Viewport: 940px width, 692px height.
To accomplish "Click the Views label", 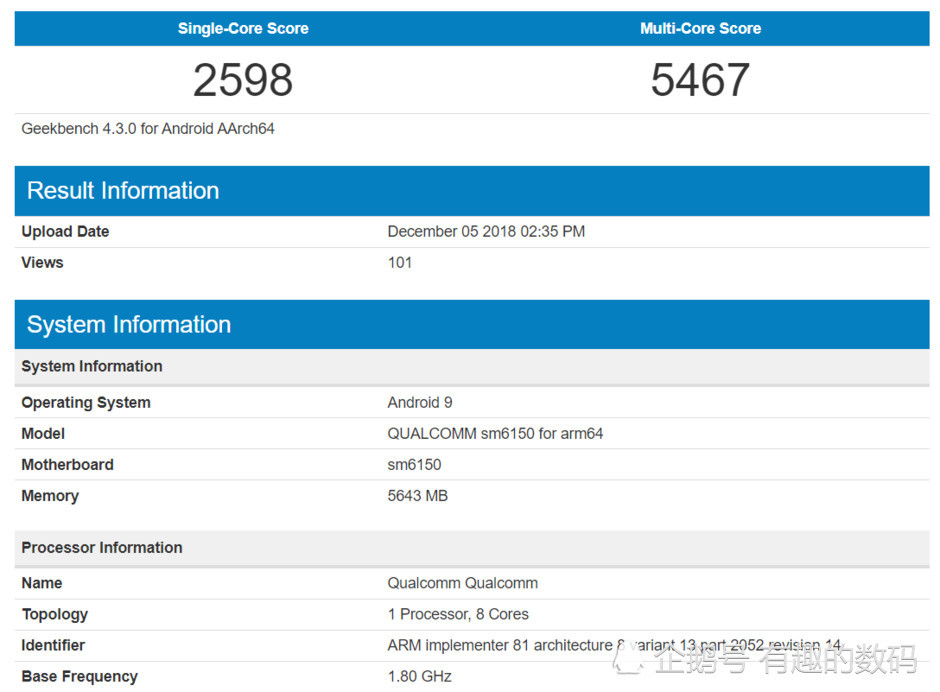I will 43,263.
